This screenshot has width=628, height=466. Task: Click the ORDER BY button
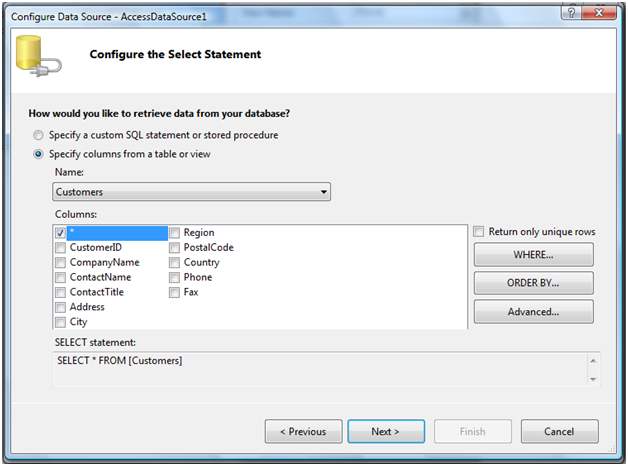[533, 283]
